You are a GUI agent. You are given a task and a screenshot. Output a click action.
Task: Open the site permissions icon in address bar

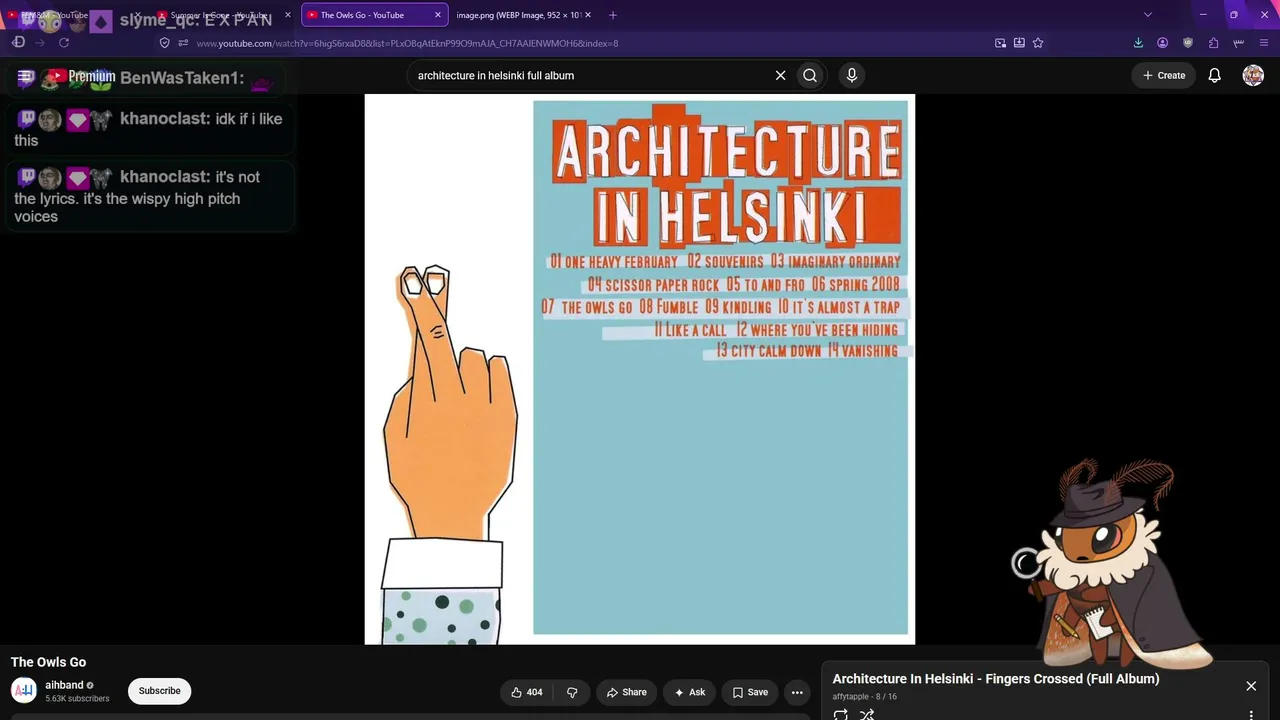[x=183, y=43]
